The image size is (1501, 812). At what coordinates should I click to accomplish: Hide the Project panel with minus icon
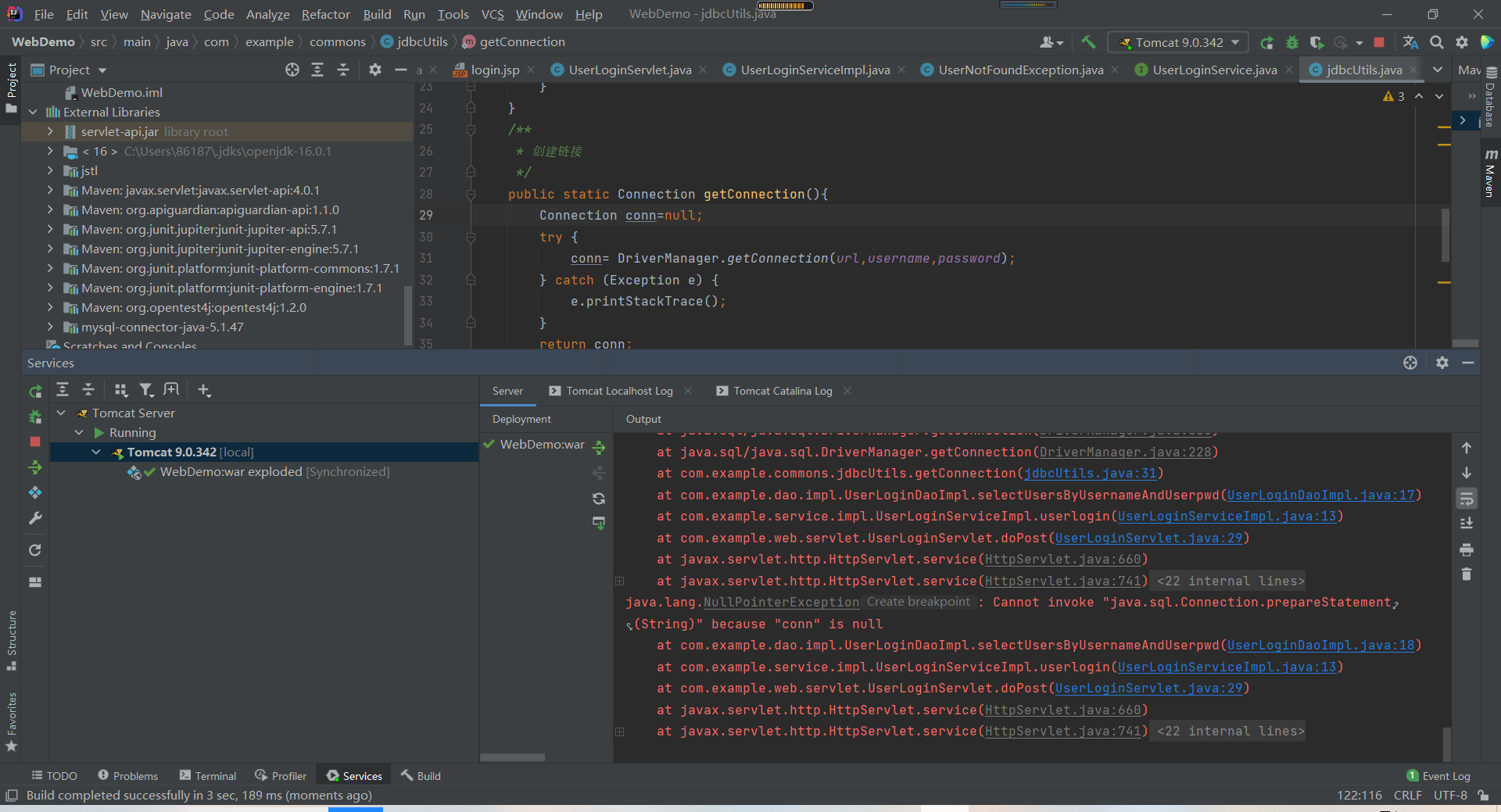401,70
